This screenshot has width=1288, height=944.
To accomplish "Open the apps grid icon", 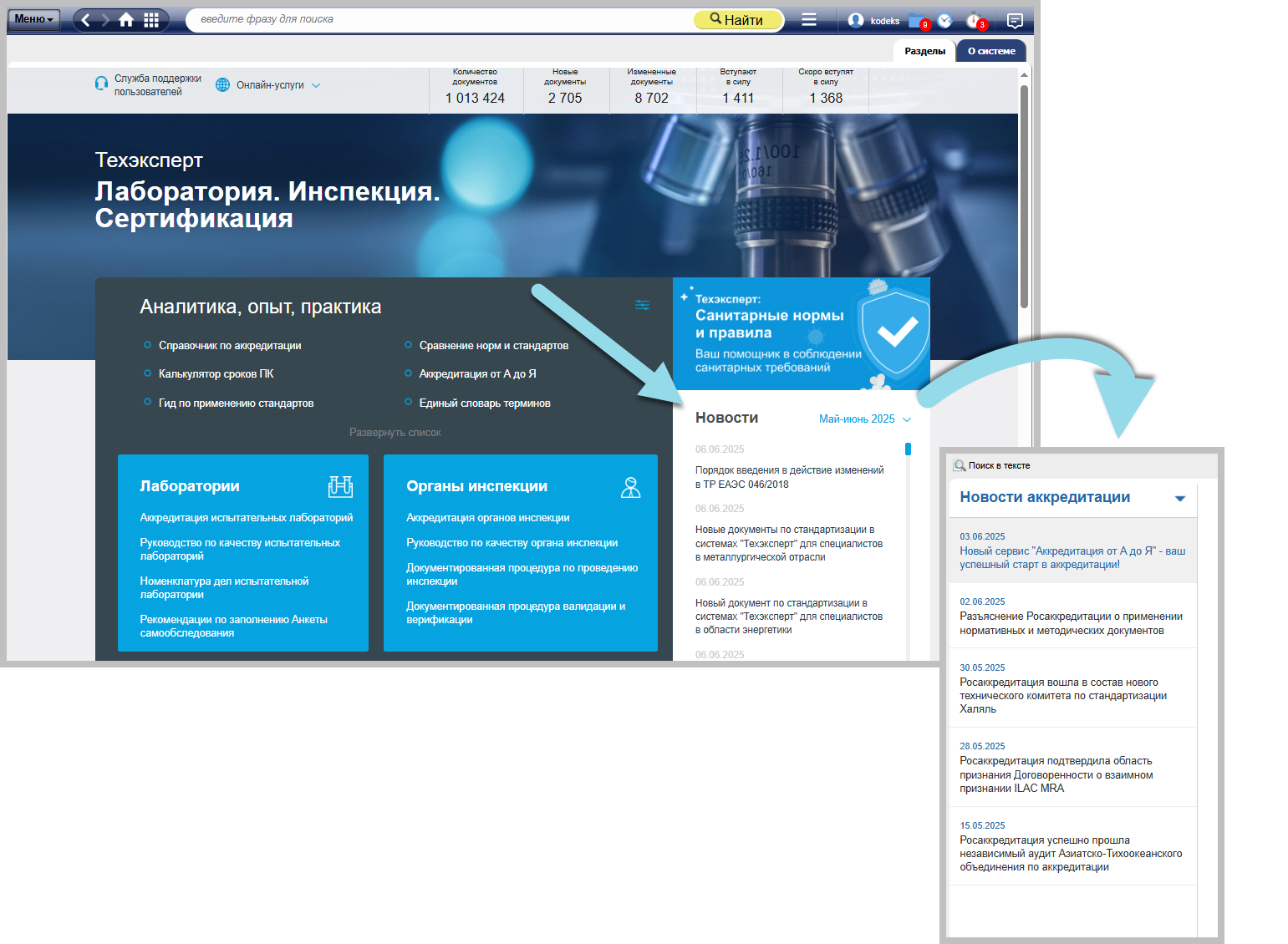I will click(x=151, y=20).
